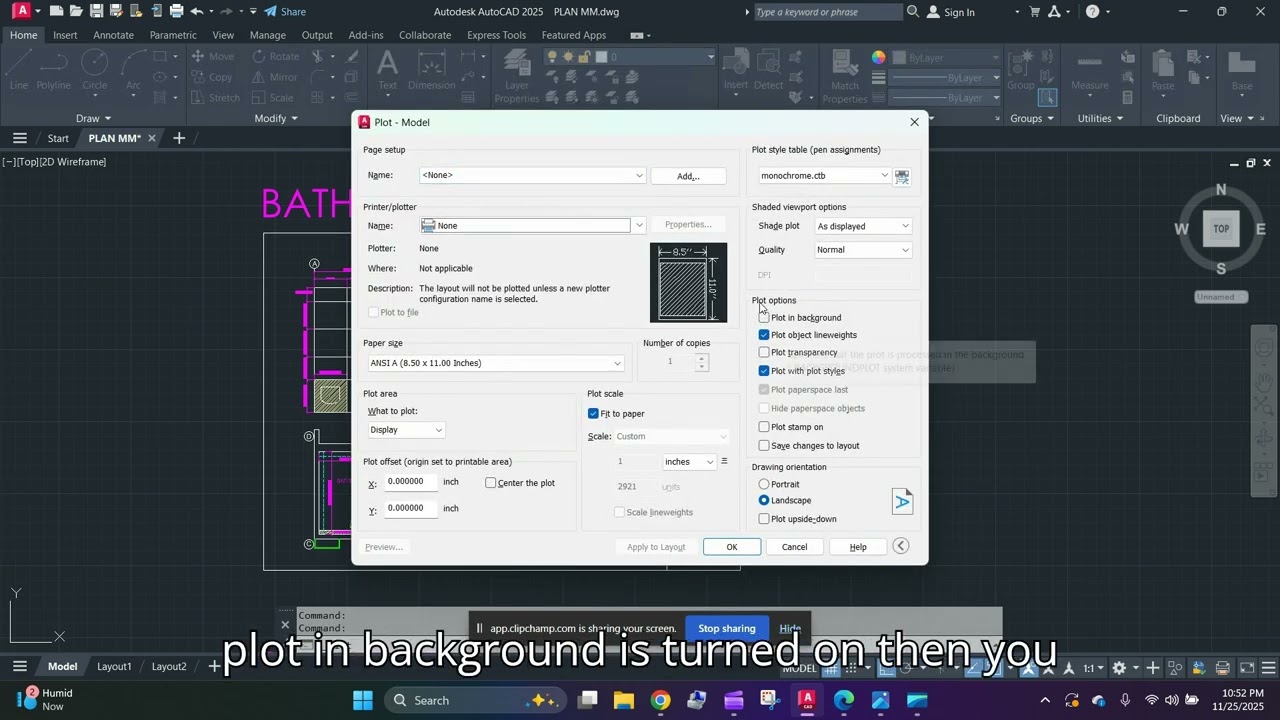The image size is (1280, 720).
Task: Click the Help question mark icon
Action: (x=1092, y=12)
